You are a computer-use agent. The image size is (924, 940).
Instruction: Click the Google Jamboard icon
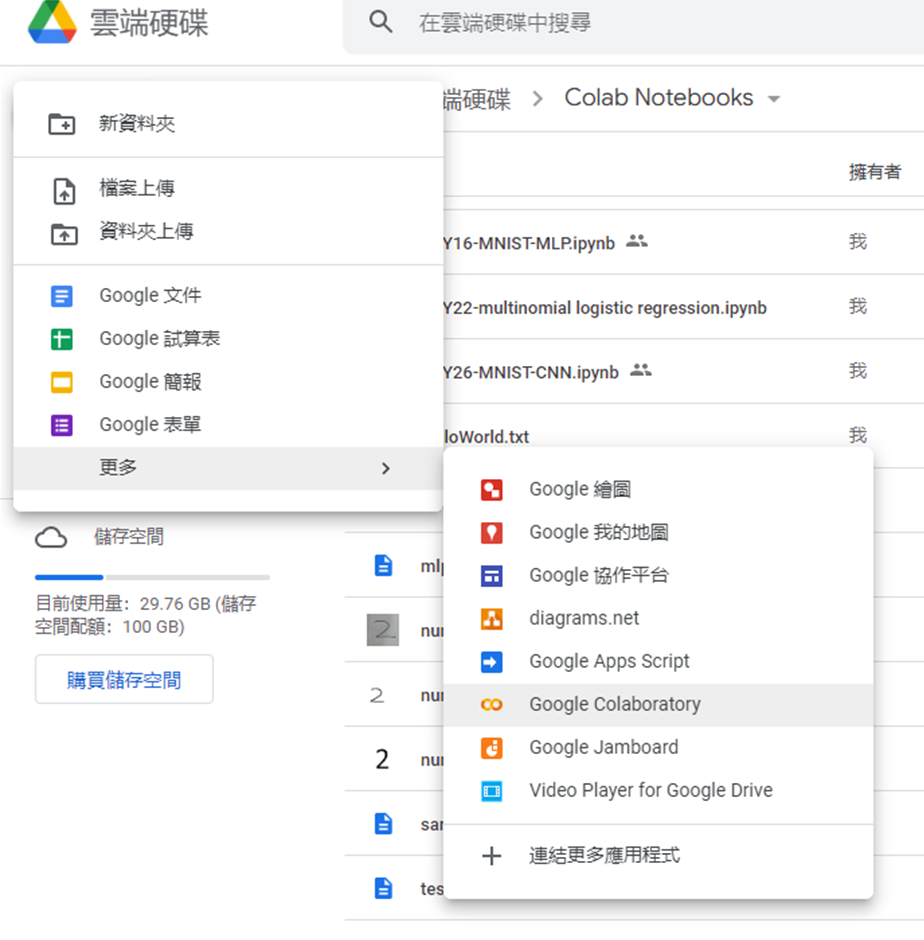492,748
